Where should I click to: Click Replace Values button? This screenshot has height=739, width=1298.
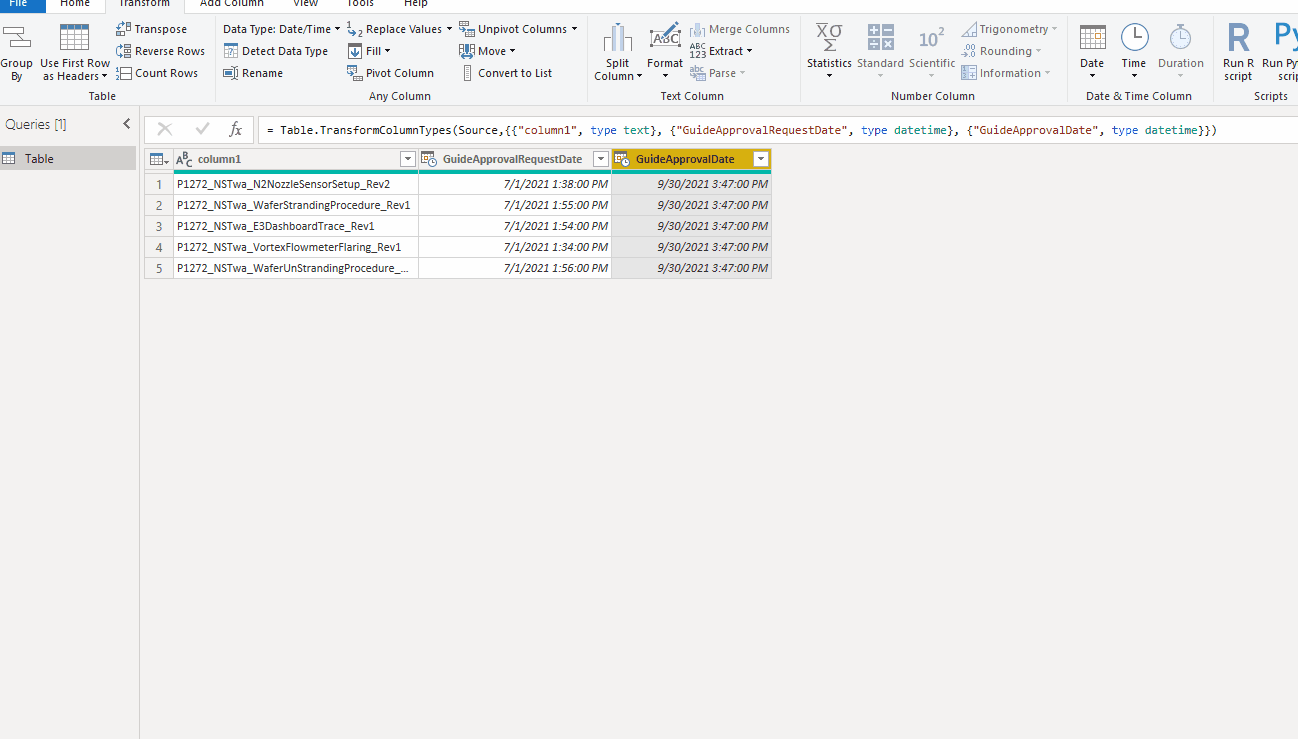pos(400,29)
